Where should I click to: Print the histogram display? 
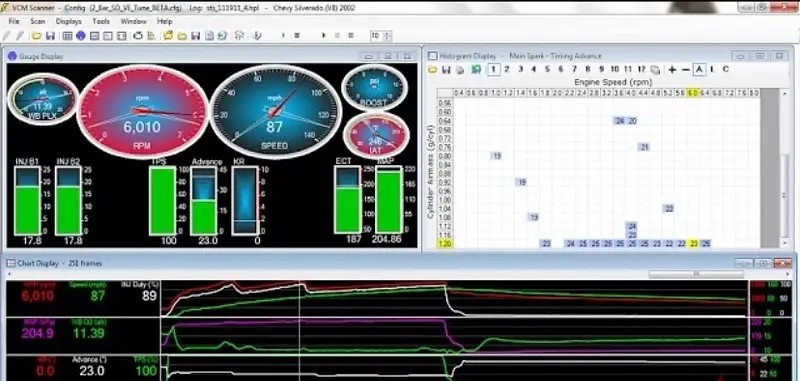click(x=460, y=70)
